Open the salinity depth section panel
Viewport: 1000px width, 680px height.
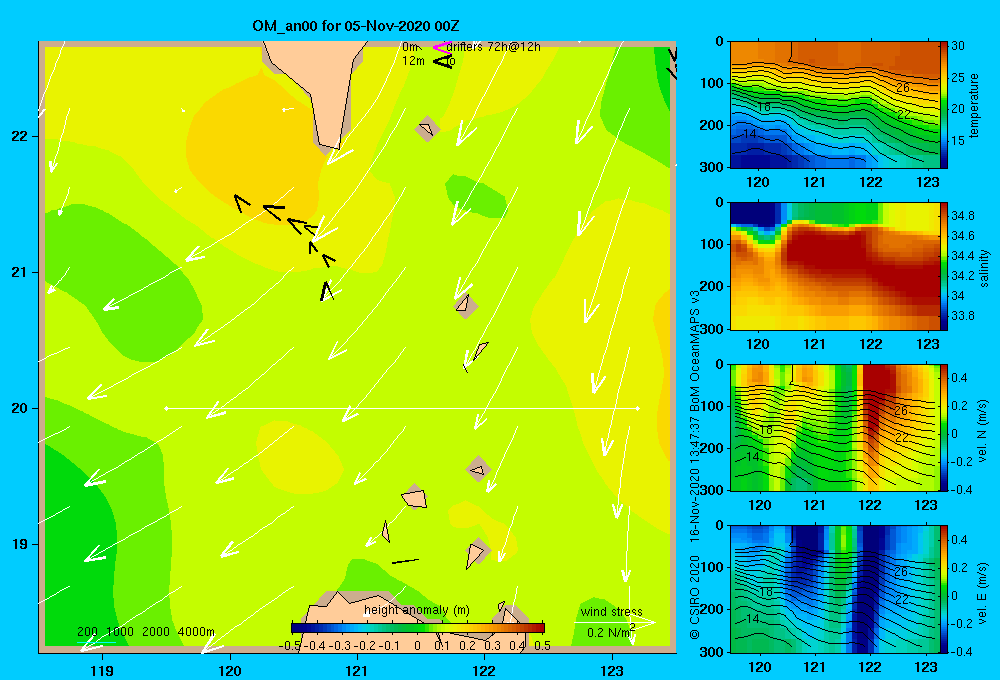pos(834,266)
